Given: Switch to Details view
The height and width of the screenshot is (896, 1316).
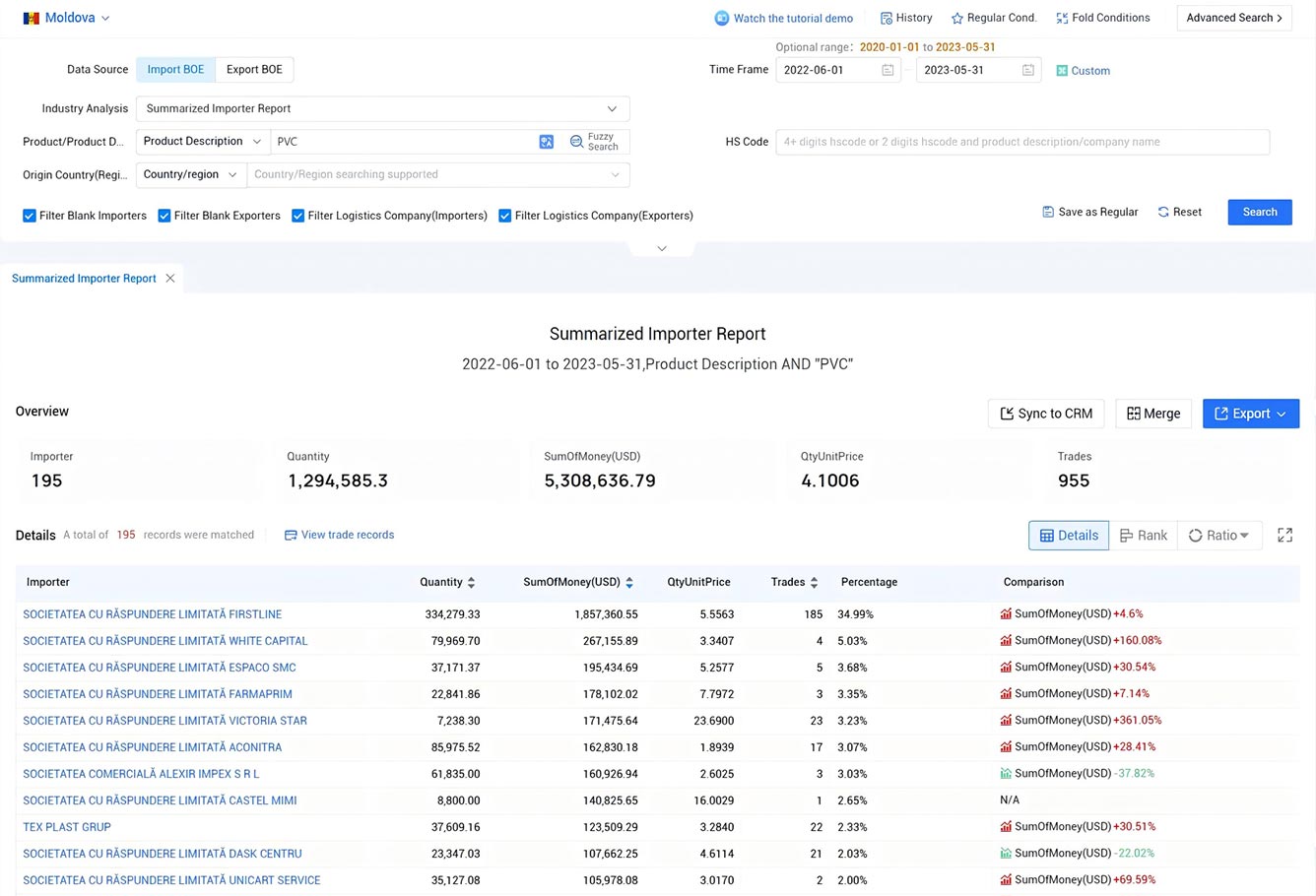Looking at the screenshot, I should (x=1069, y=536).
